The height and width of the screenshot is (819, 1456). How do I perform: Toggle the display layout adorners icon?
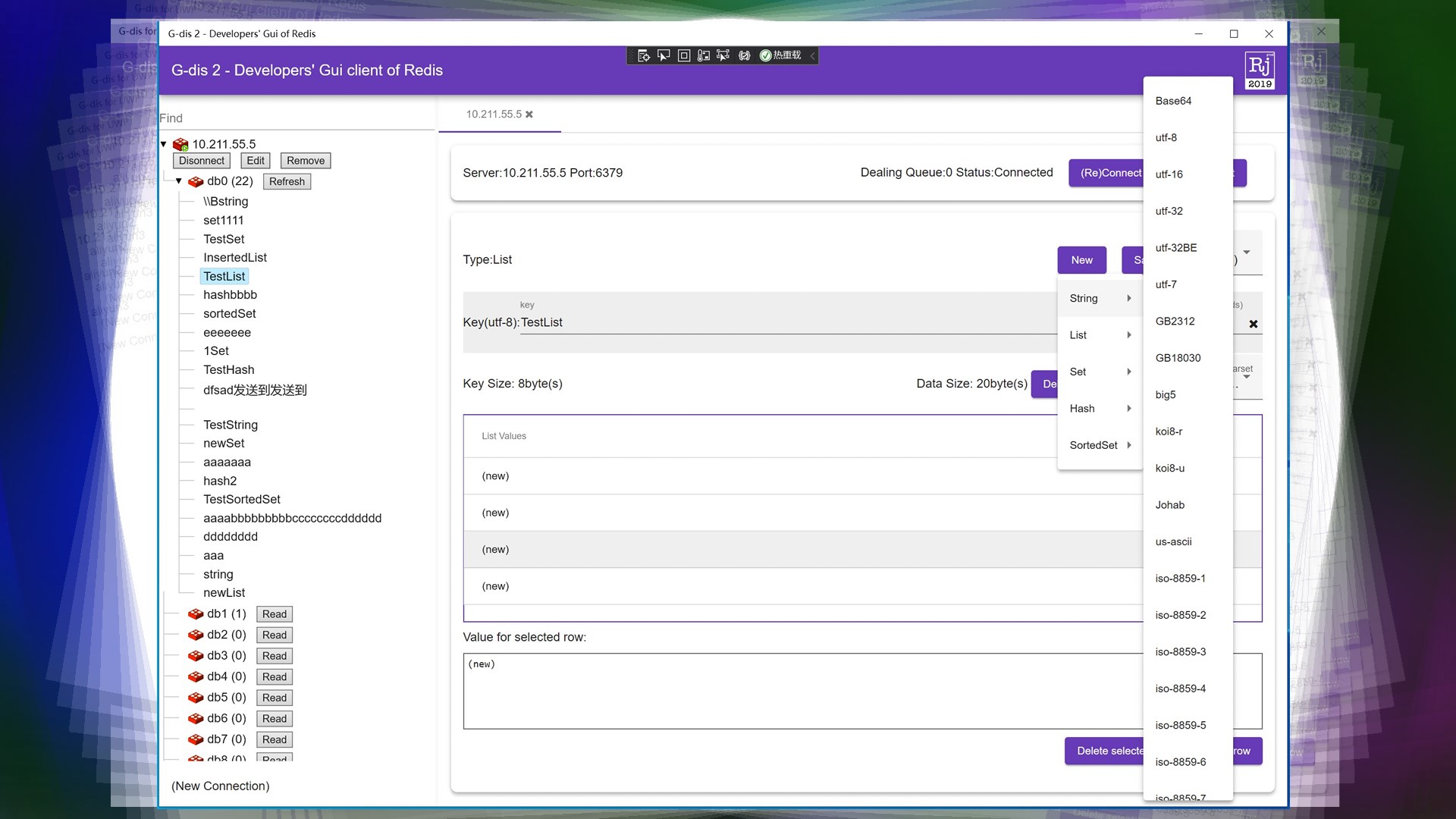[683, 55]
